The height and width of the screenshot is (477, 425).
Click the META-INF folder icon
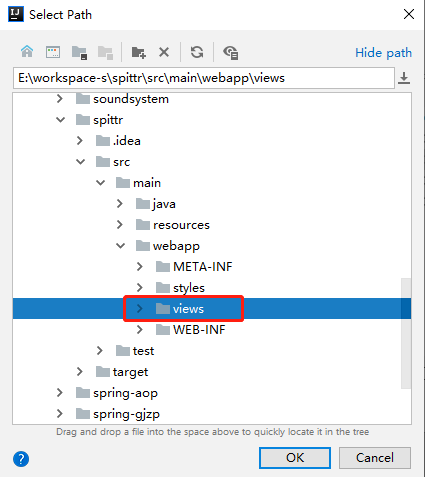[x=163, y=267]
